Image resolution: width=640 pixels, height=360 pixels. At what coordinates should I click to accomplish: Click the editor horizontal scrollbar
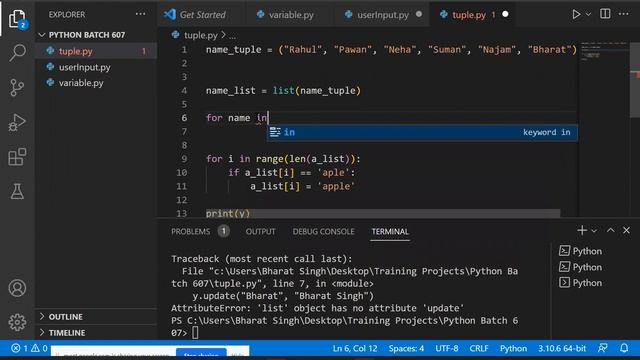tap(383, 213)
